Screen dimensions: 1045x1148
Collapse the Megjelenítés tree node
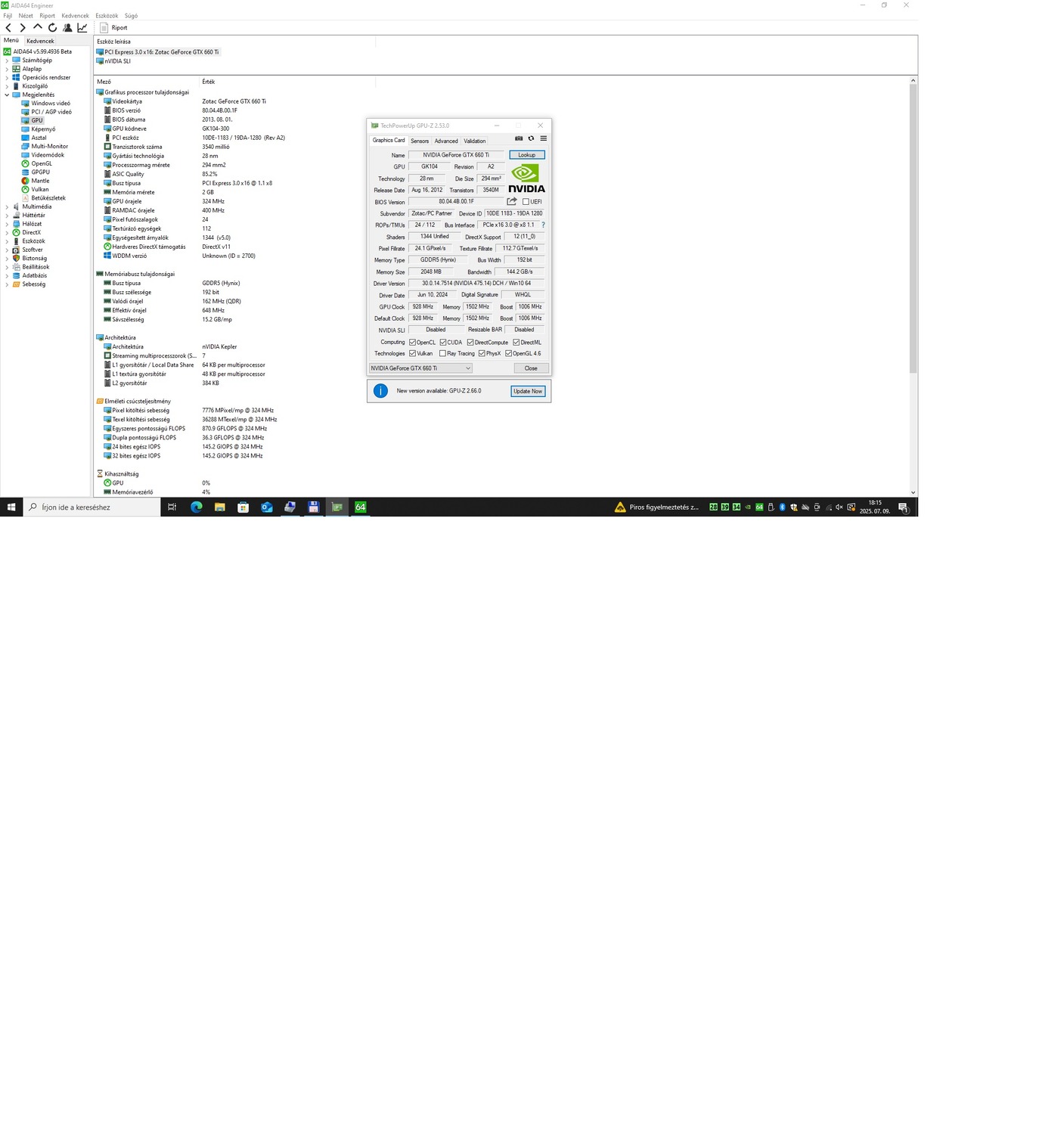7,95
